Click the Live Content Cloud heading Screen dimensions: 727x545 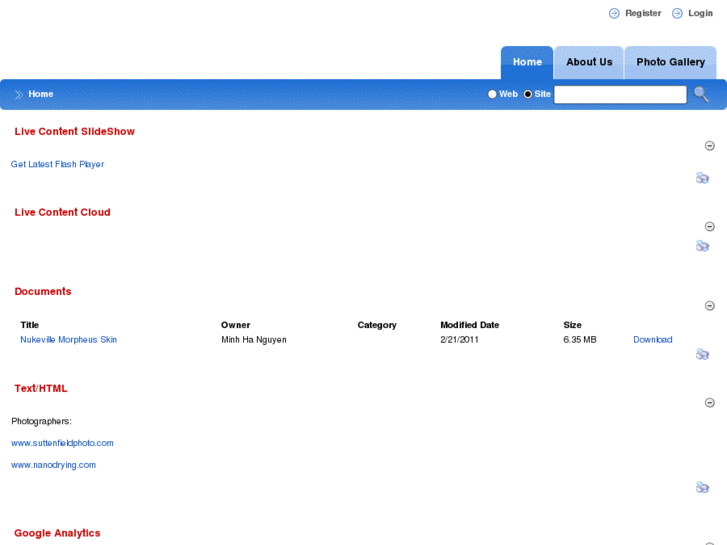(63, 212)
